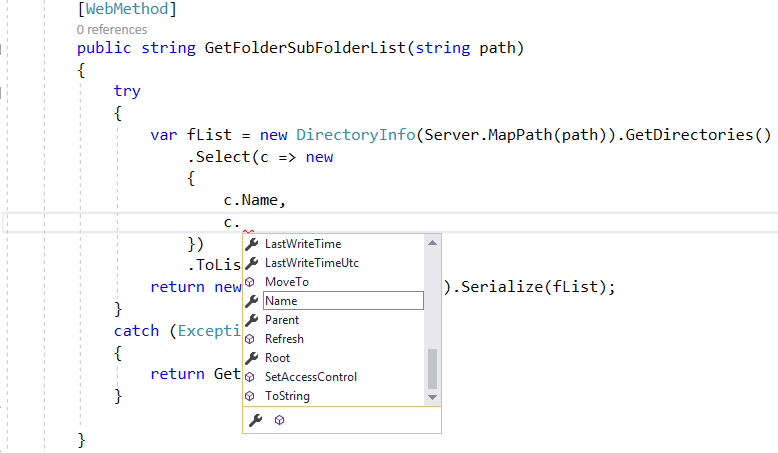The height and width of the screenshot is (453, 778).
Task: Click the IntelliSense scrollbar thumb
Action: coord(432,368)
